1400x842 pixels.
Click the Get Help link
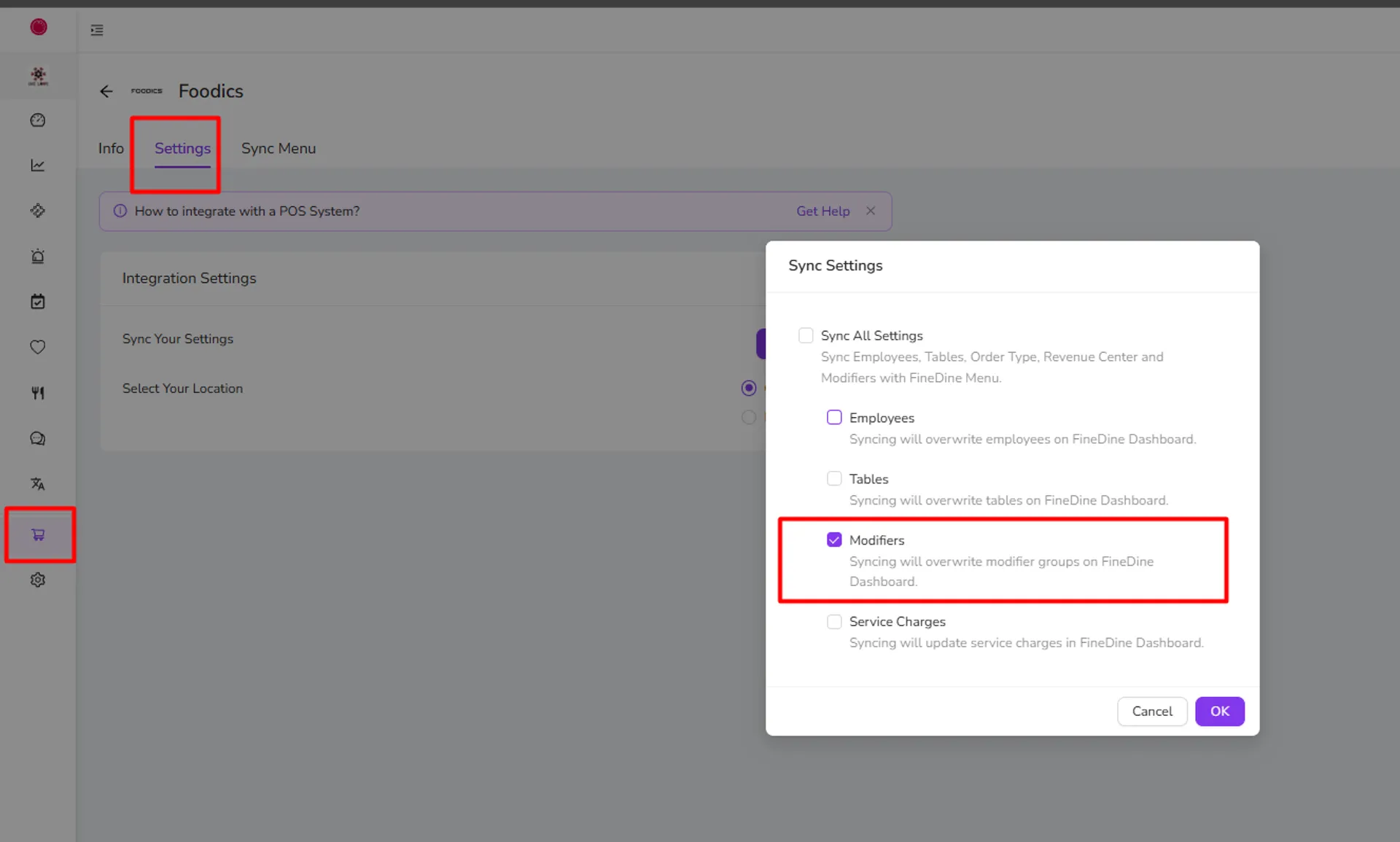[823, 211]
